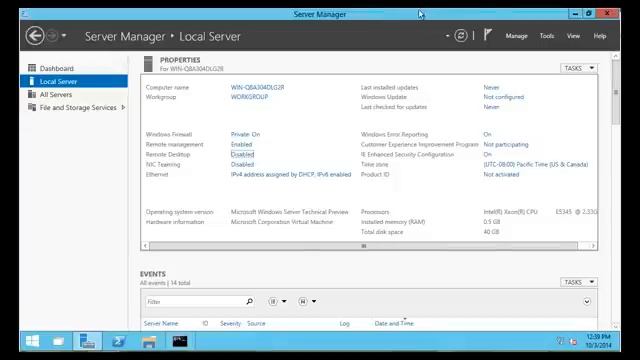Sort events by Server Name column

161,323
